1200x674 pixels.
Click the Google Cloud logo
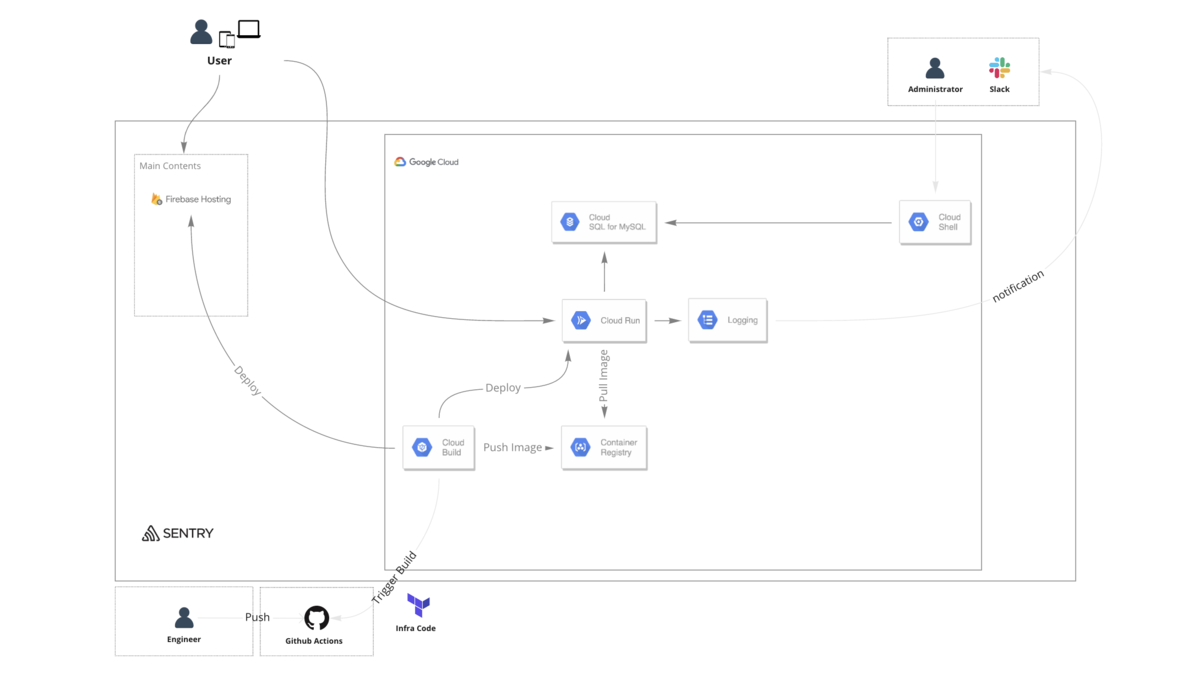[x=400, y=162]
